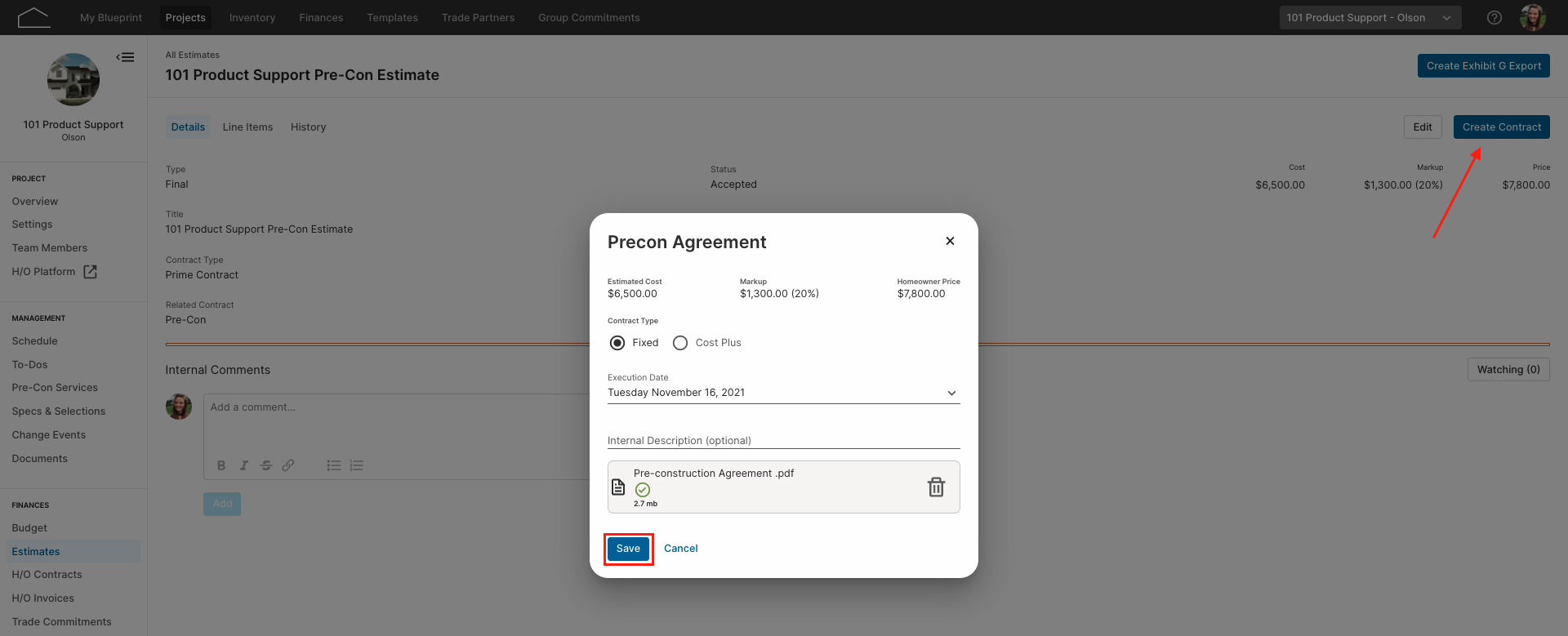
Task: Open Documents in the sidebar
Action: 40,459
